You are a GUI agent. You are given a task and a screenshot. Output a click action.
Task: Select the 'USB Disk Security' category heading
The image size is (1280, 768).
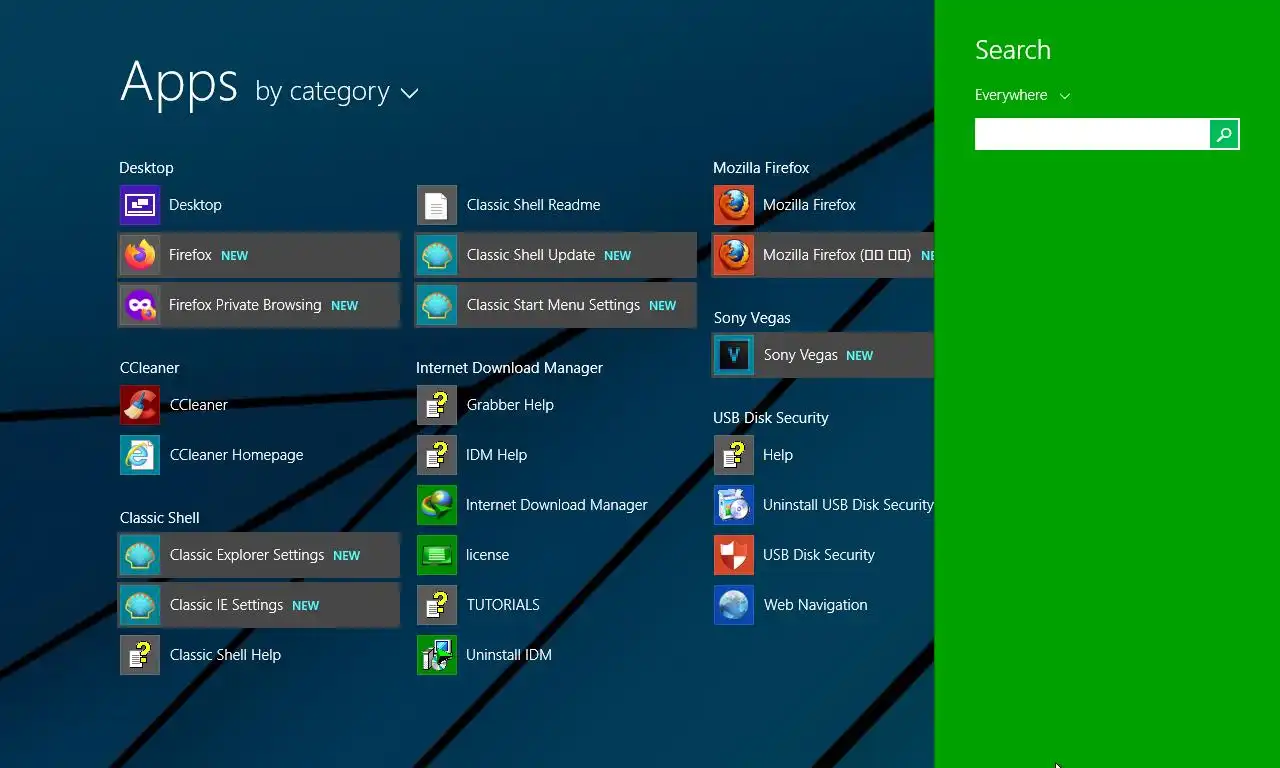point(771,418)
